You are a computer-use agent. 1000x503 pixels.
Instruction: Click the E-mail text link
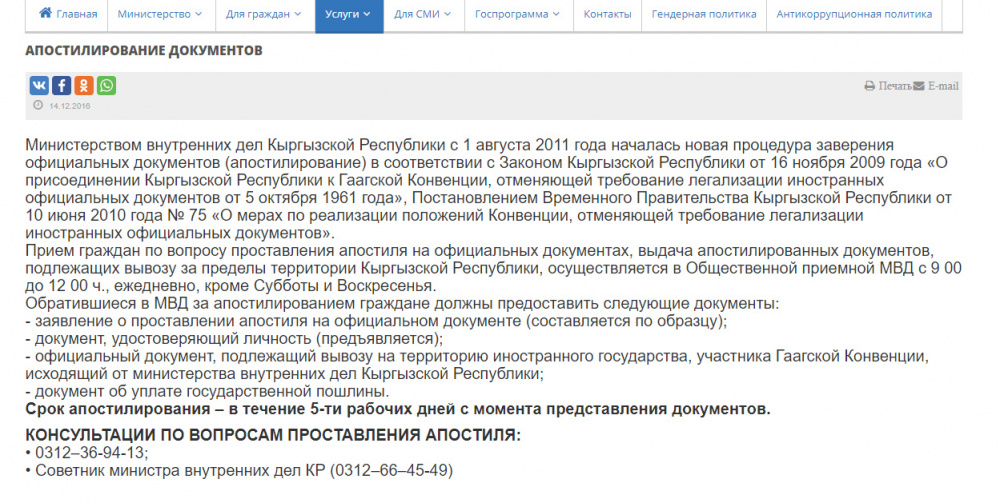pos(943,86)
